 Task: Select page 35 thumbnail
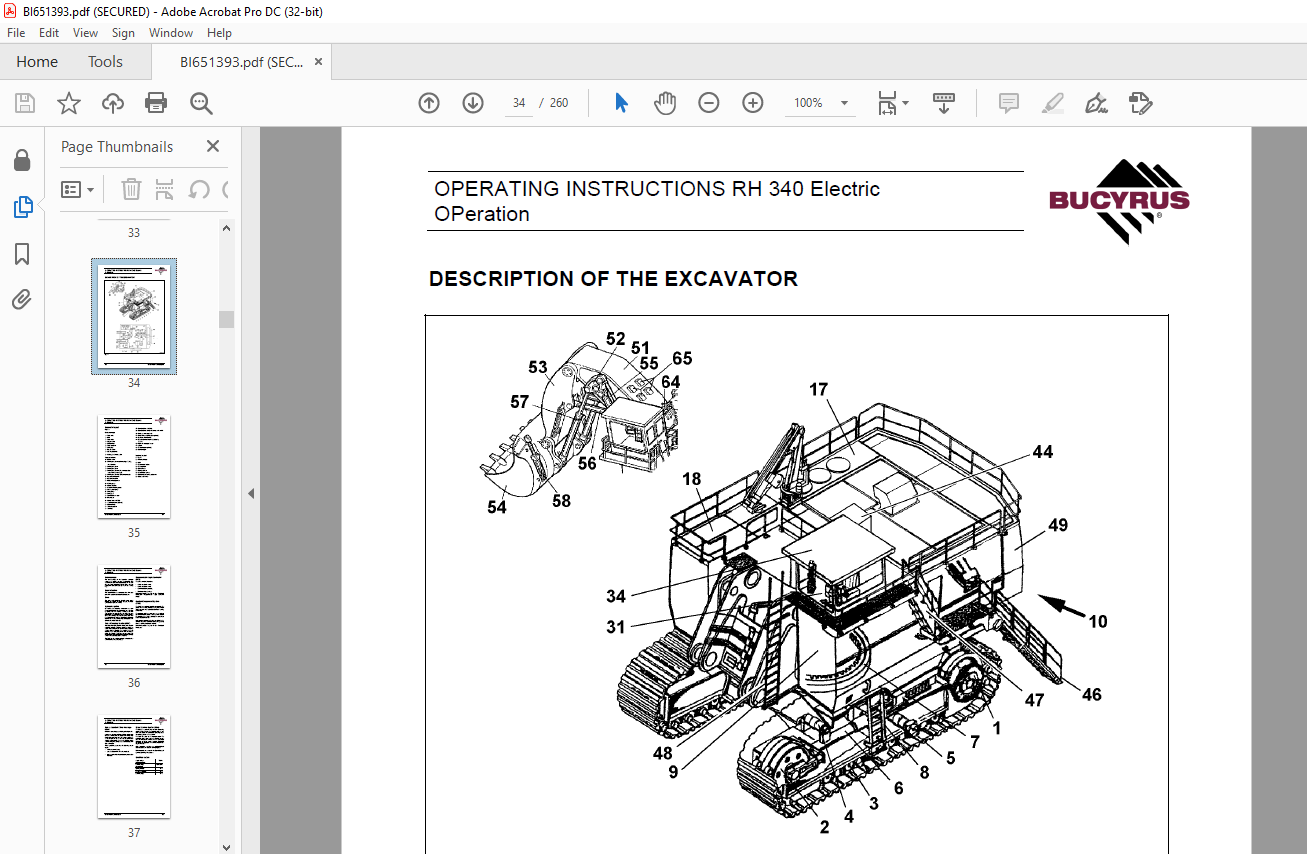(134, 467)
